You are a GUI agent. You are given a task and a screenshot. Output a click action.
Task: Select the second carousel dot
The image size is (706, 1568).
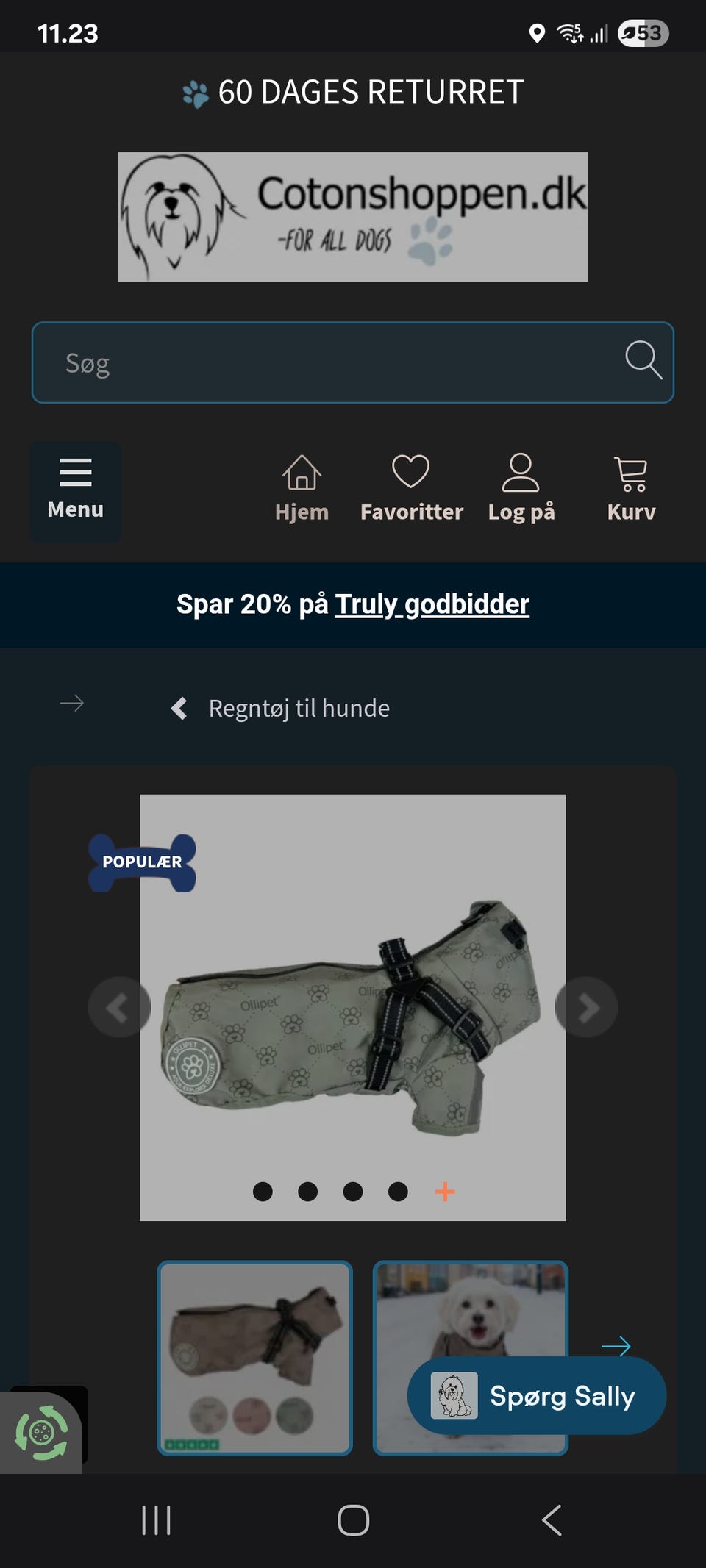308,1192
